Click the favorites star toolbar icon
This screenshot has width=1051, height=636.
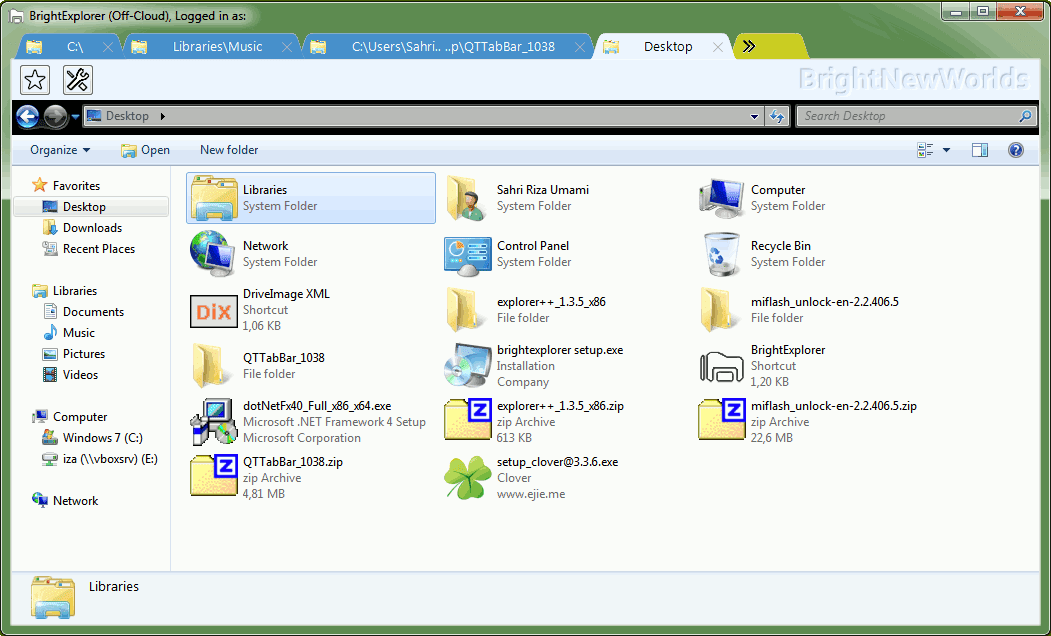(35, 80)
